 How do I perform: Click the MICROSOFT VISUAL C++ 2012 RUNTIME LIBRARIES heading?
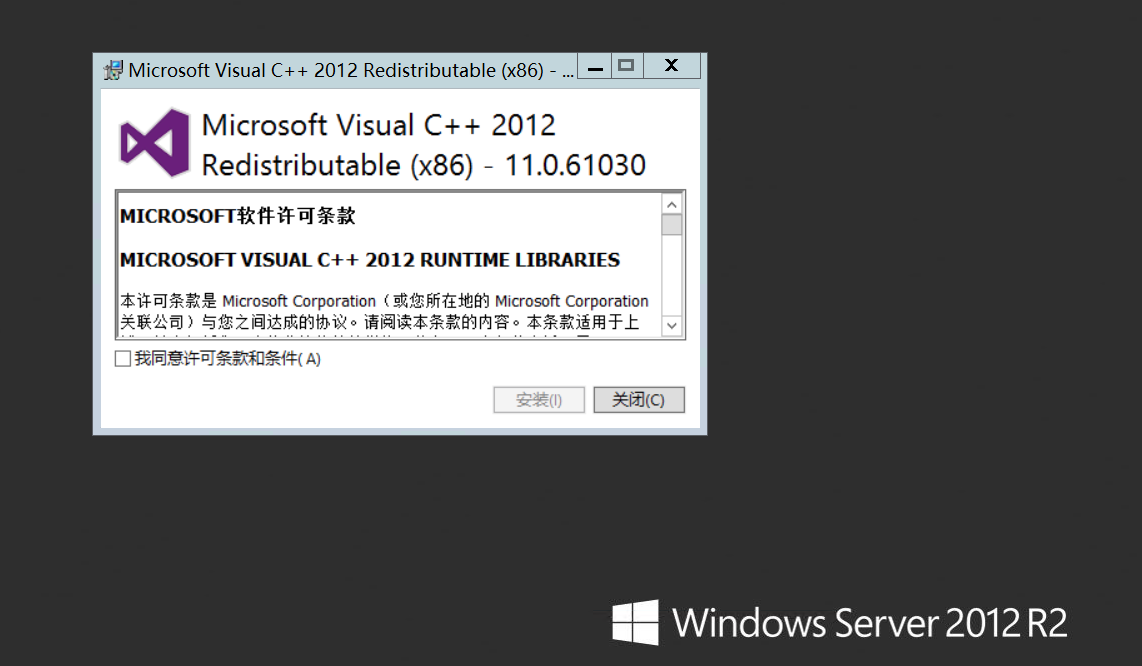pyautogui.click(x=370, y=260)
